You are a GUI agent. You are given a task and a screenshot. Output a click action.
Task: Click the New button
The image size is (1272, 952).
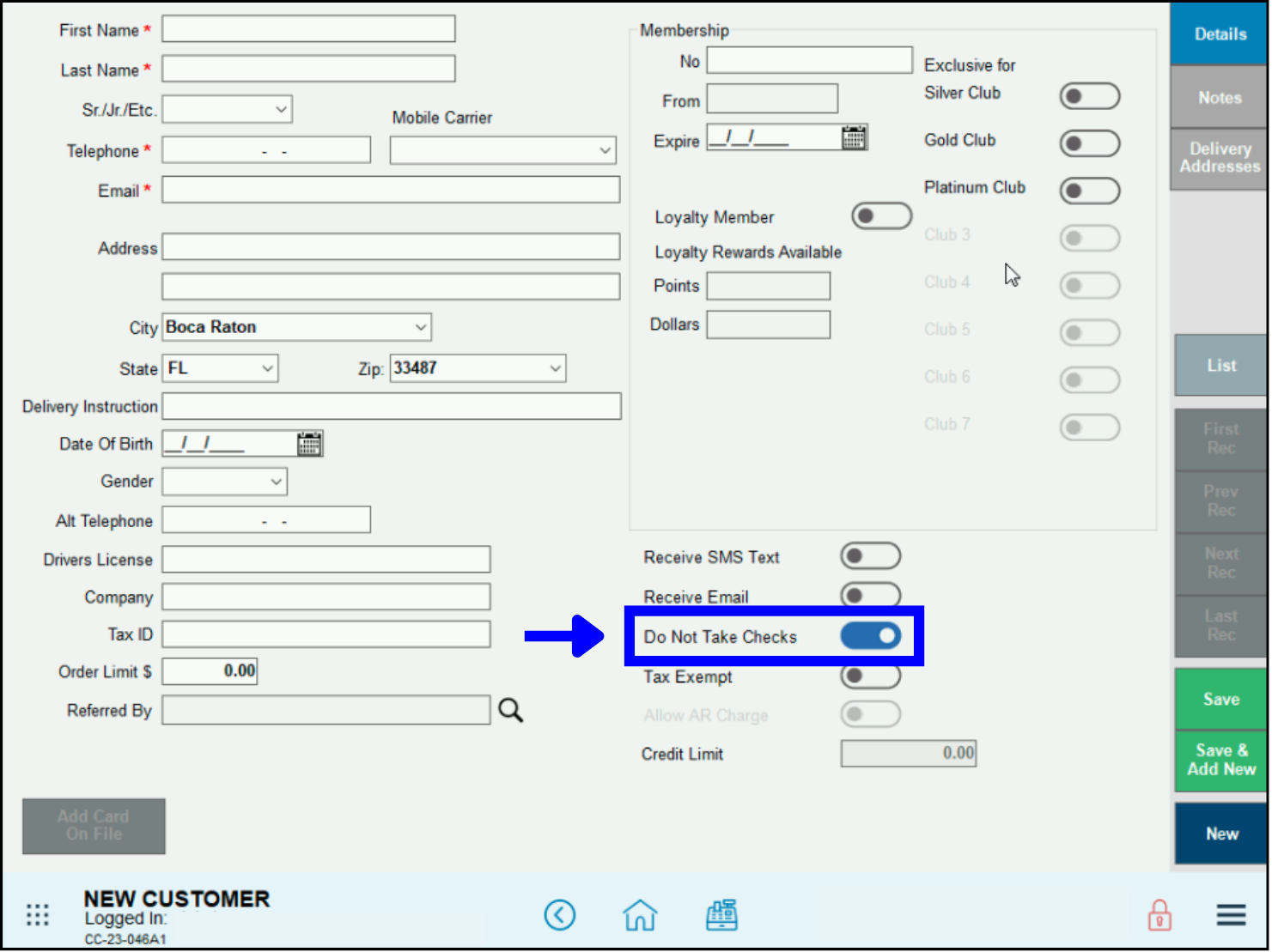pyautogui.click(x=1220, y=834)
